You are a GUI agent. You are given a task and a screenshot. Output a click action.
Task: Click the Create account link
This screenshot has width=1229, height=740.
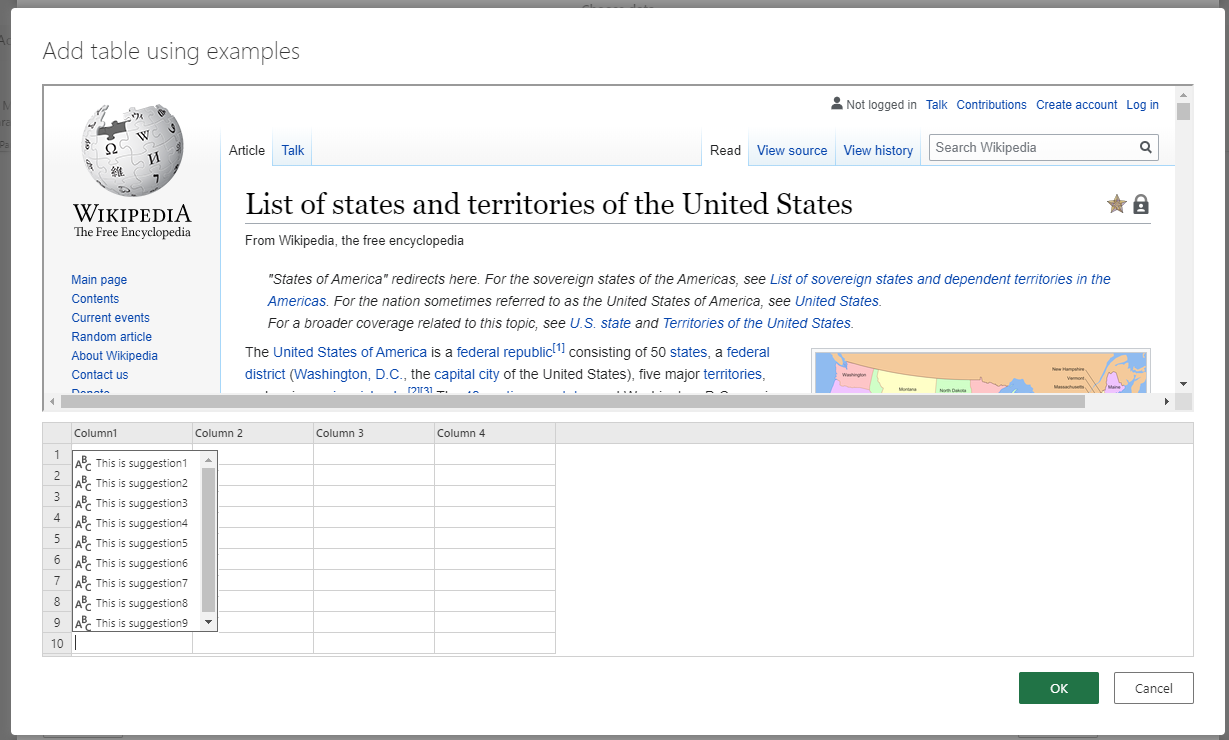tap(1076, 104)
